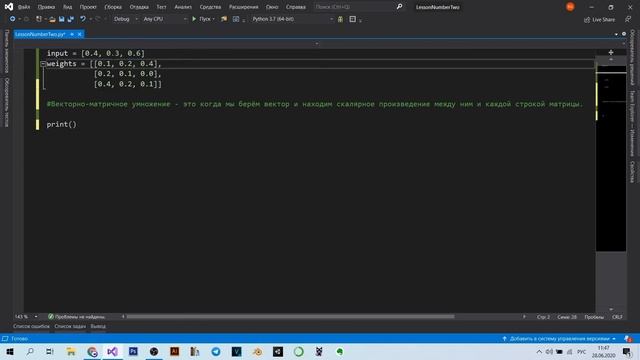Click the magnifier search icon in title bar
Image resolution: width=640 pixels, height=360 pixels.
pos(400,7)
